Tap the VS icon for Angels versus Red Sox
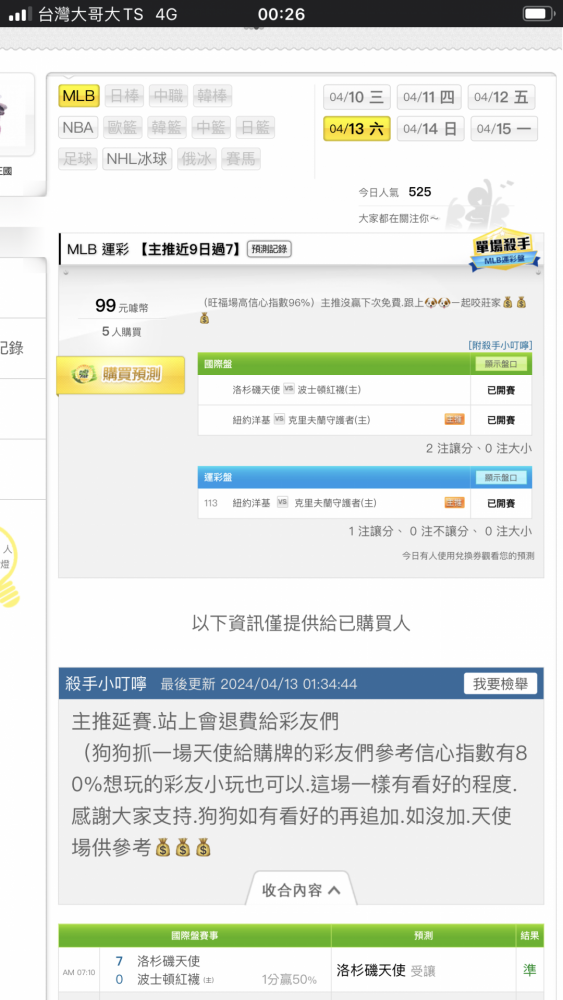The image size is (563, 1000). [289, 389]
